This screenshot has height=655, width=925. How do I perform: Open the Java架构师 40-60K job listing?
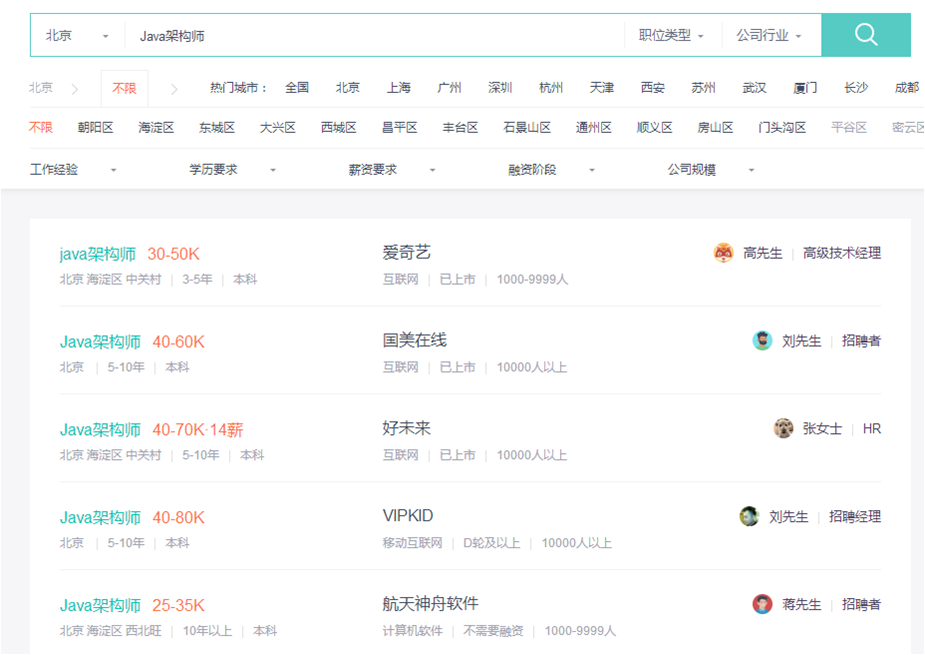(x=100, y=342)
